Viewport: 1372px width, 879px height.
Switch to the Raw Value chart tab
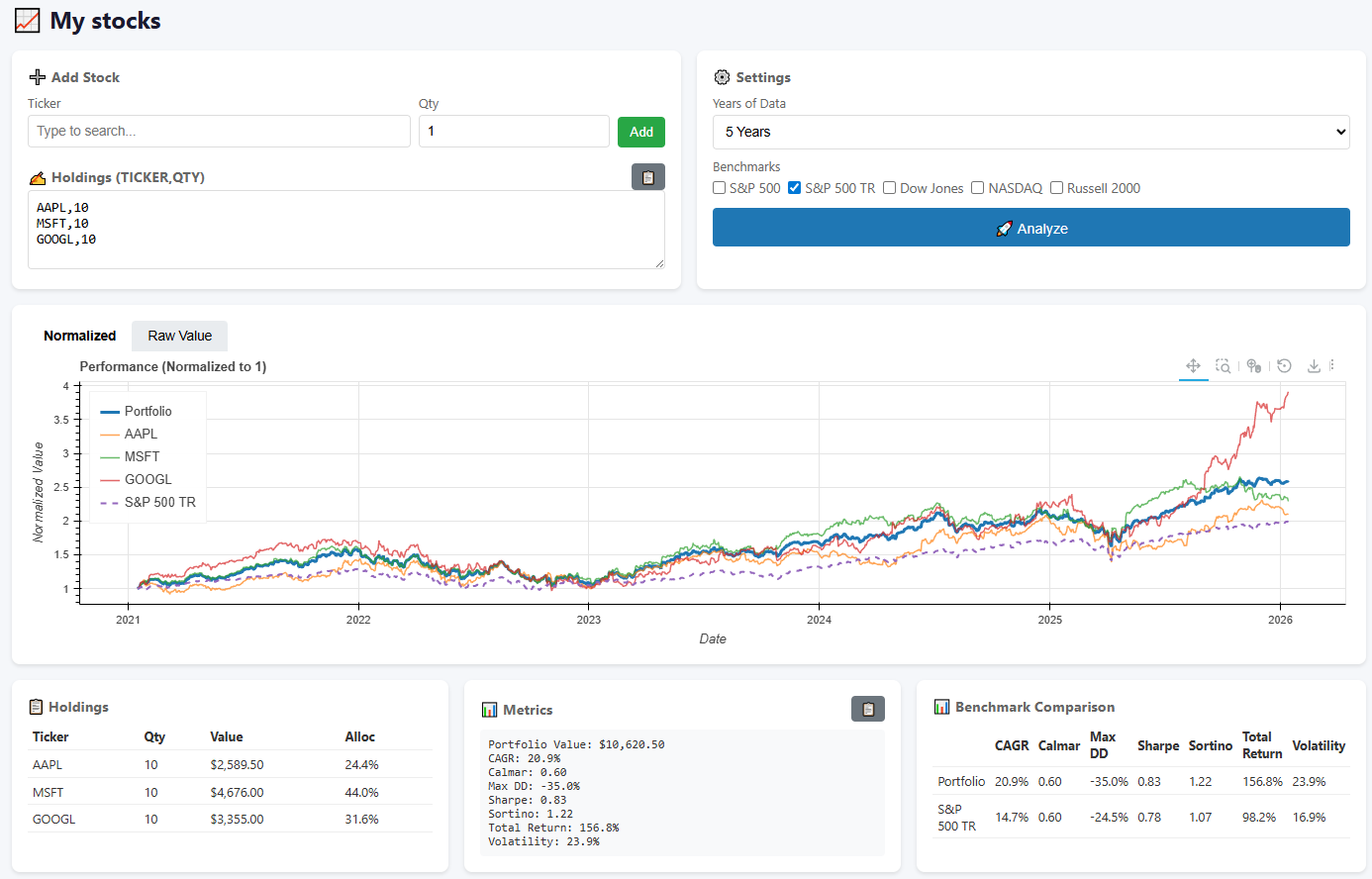179,336
